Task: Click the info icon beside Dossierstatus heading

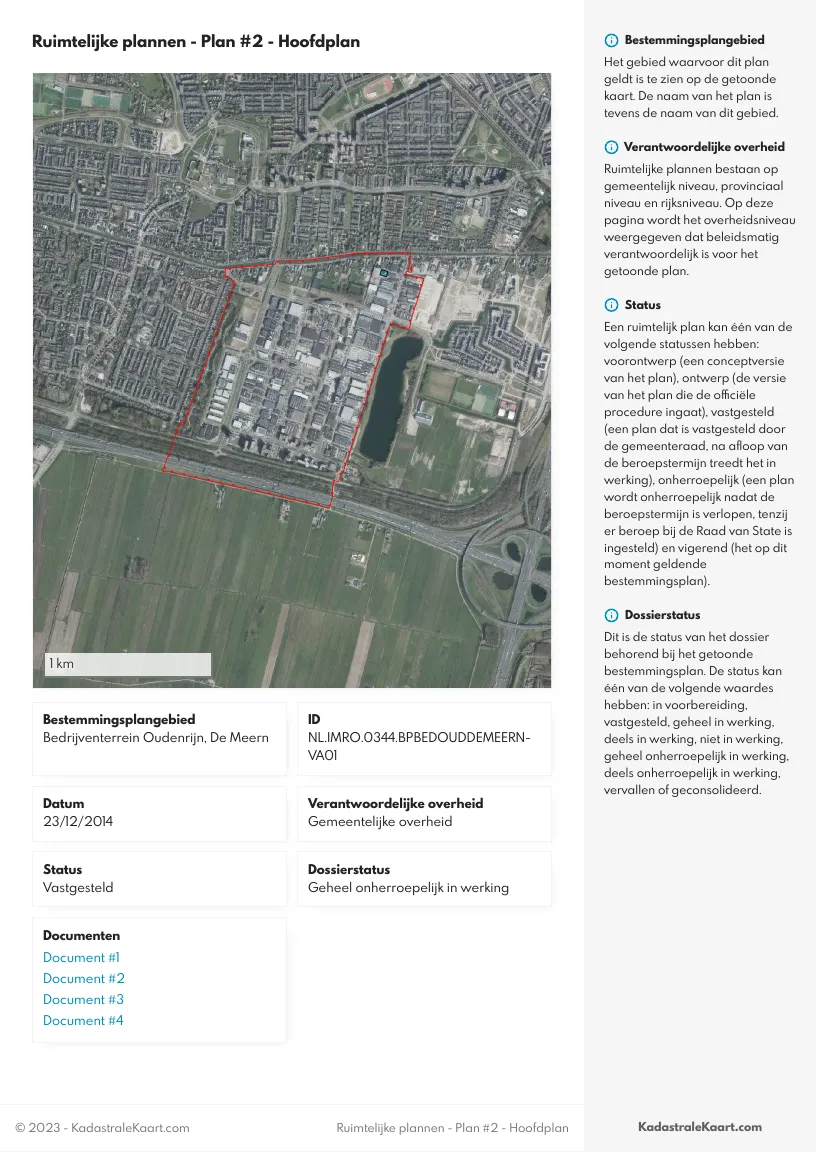Action: (x=611, y=615)
